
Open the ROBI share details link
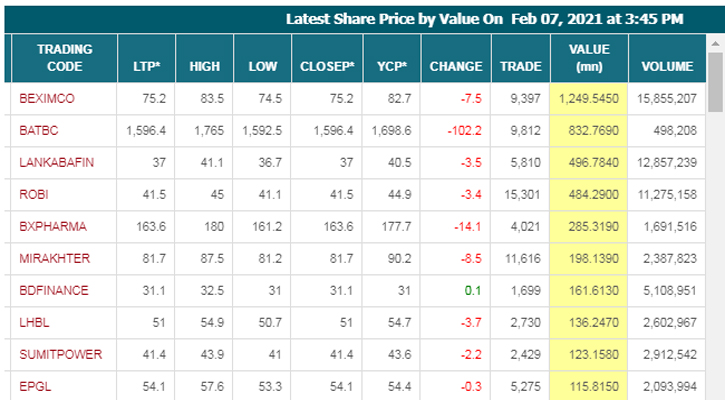click(34, 195)
